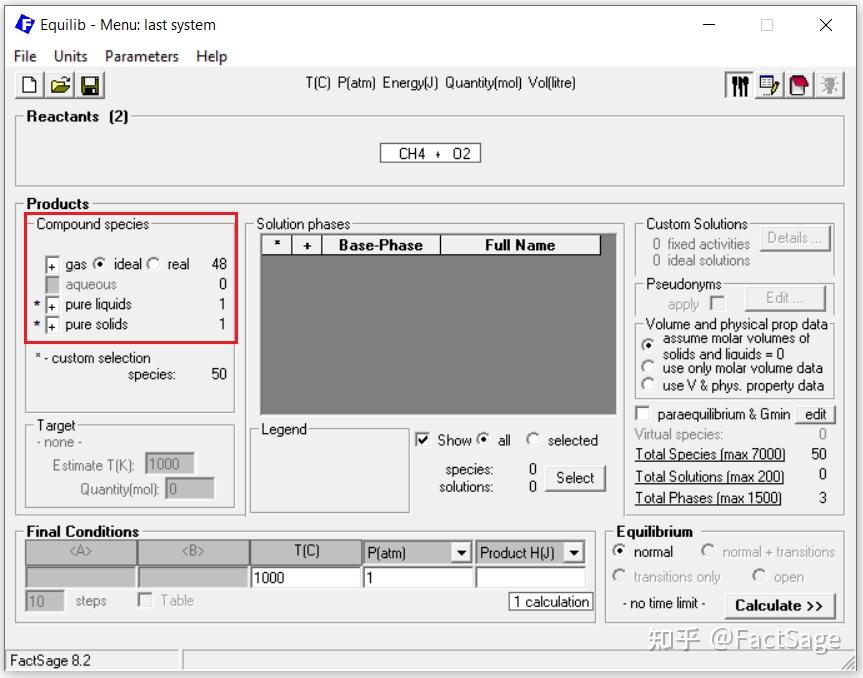
Task: Click the Custom Solutions Details button
Action: (795, 238)
